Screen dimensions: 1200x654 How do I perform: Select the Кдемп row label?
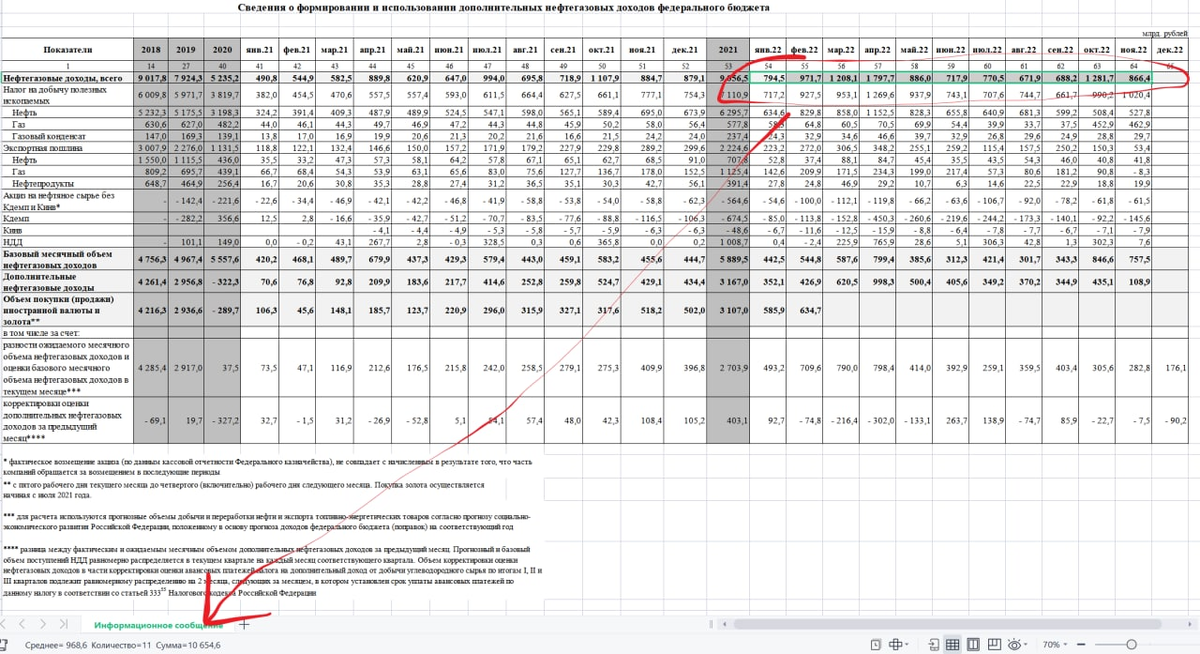(x=66, y=217)
